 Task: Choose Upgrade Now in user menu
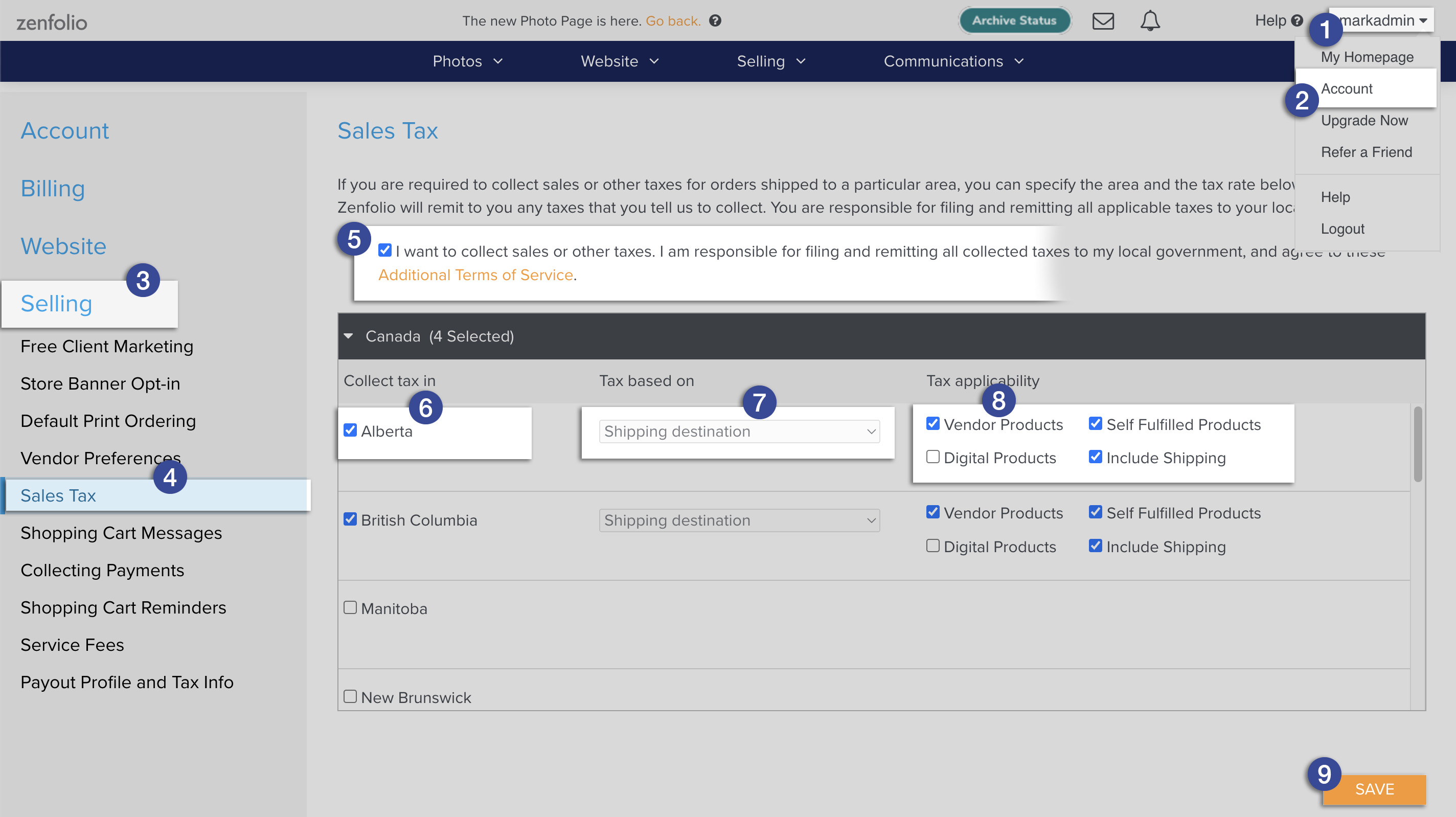coord(1364,121)
